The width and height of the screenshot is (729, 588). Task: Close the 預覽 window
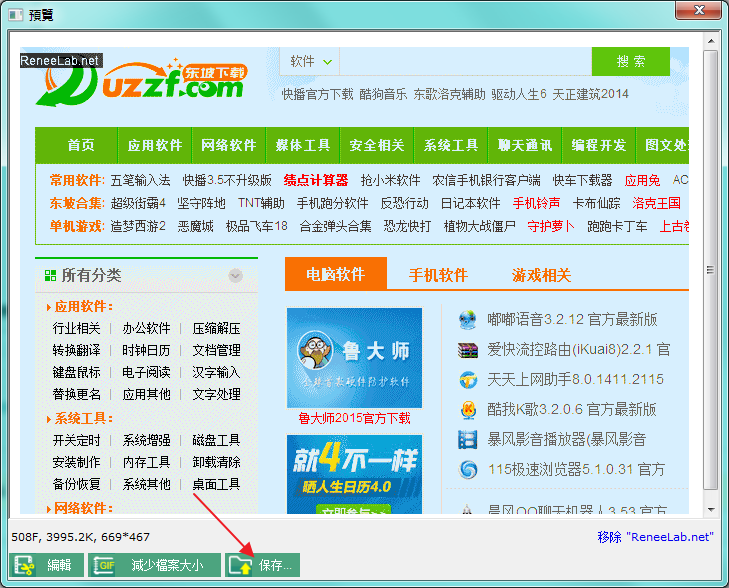coord(698,10)
